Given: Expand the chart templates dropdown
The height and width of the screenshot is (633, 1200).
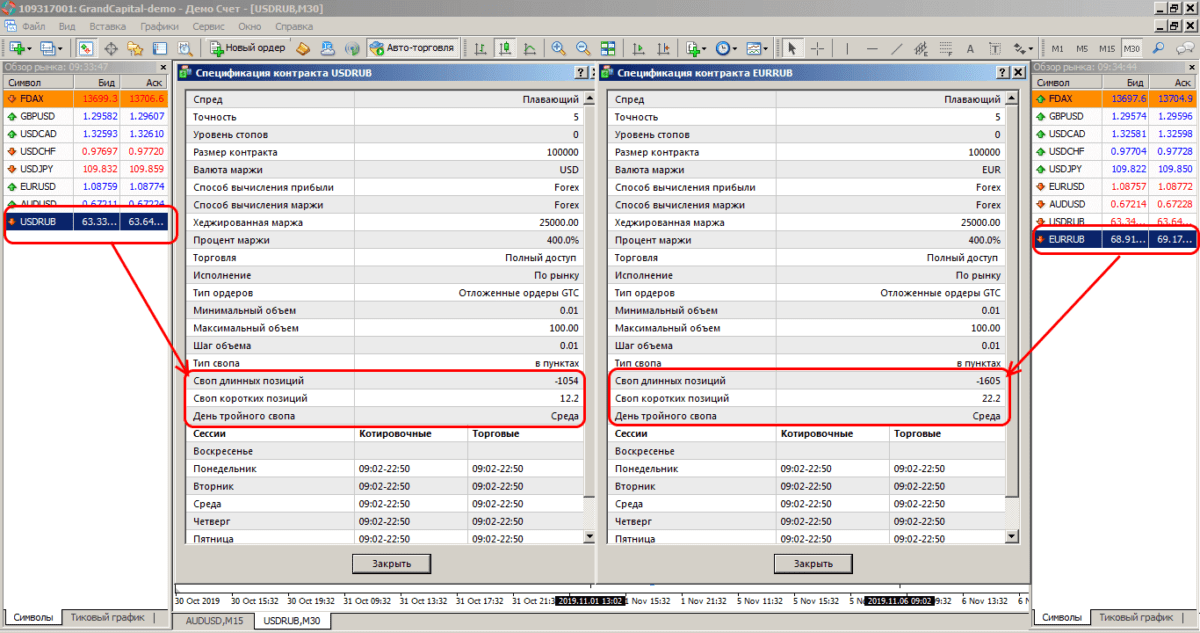Looking at the screenshot, I should coord(765,47).
